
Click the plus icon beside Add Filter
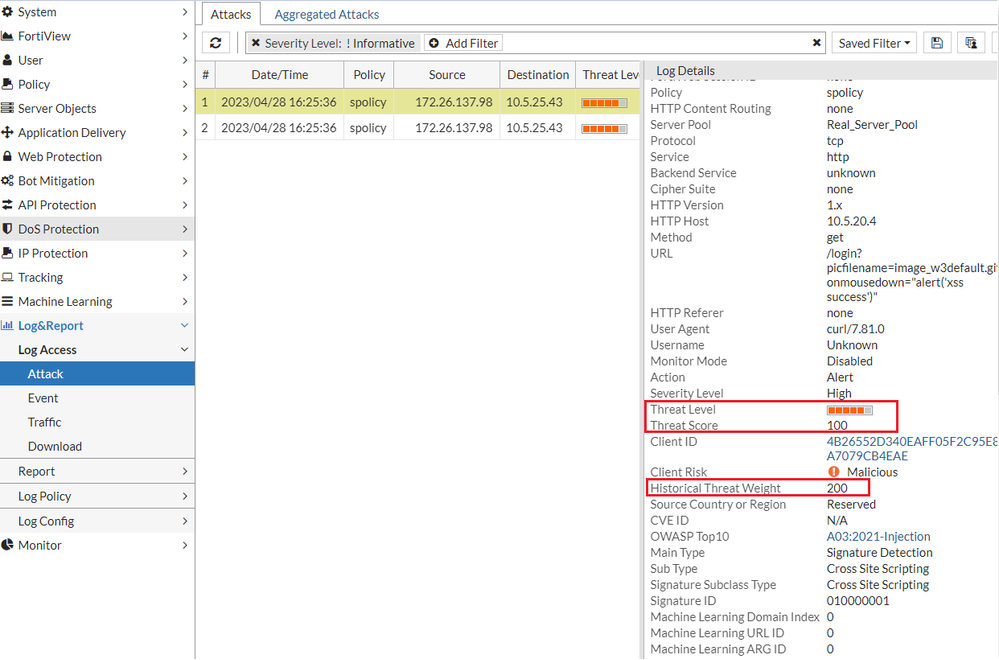tap(434, 43)
